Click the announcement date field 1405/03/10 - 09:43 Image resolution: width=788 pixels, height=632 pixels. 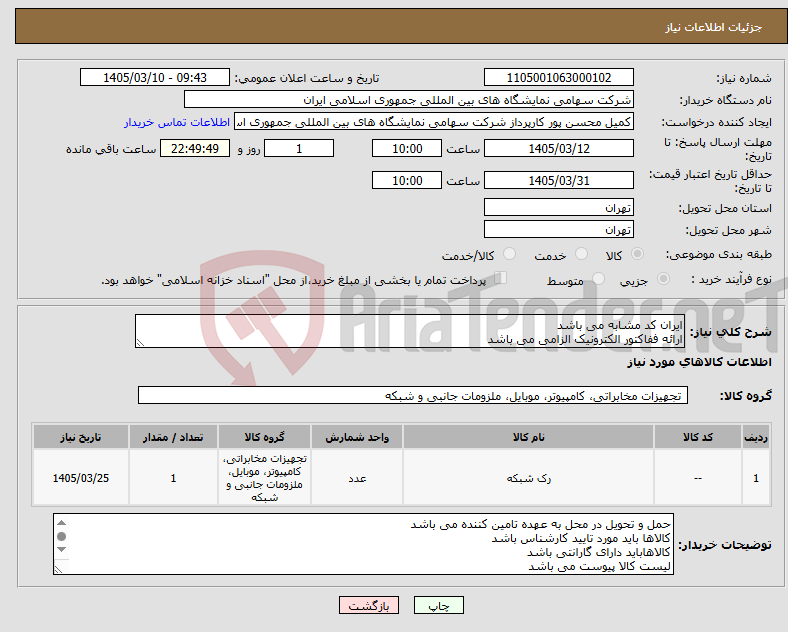click(x=155, y=78)
